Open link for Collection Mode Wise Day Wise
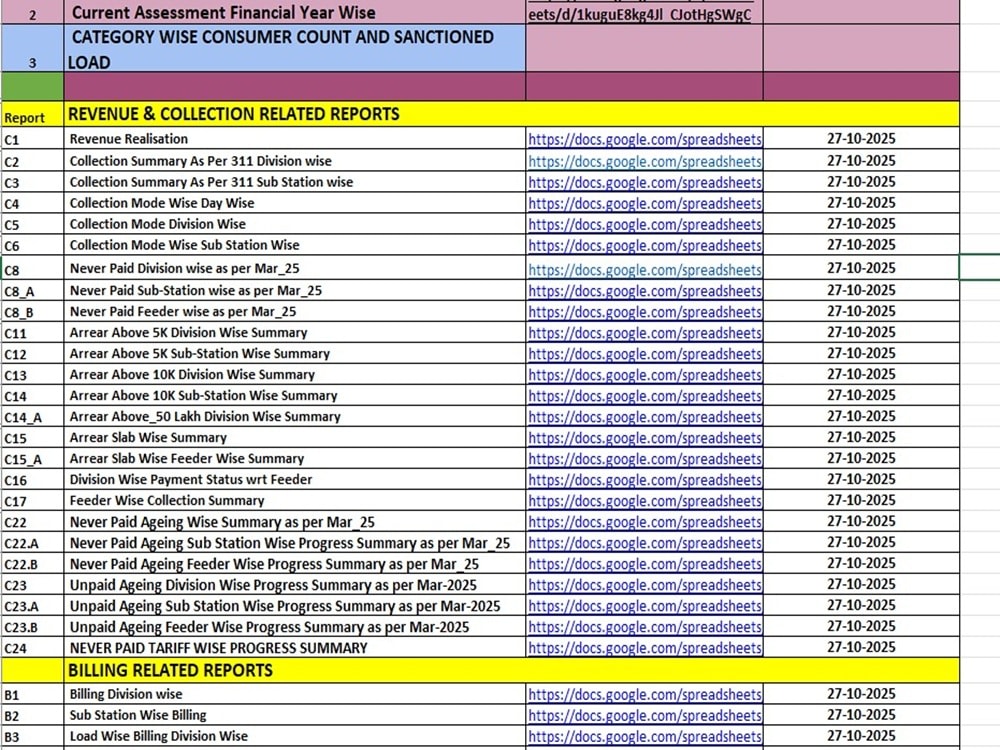The height and width of the screenshot is (750, 1000). pos(645,203)
